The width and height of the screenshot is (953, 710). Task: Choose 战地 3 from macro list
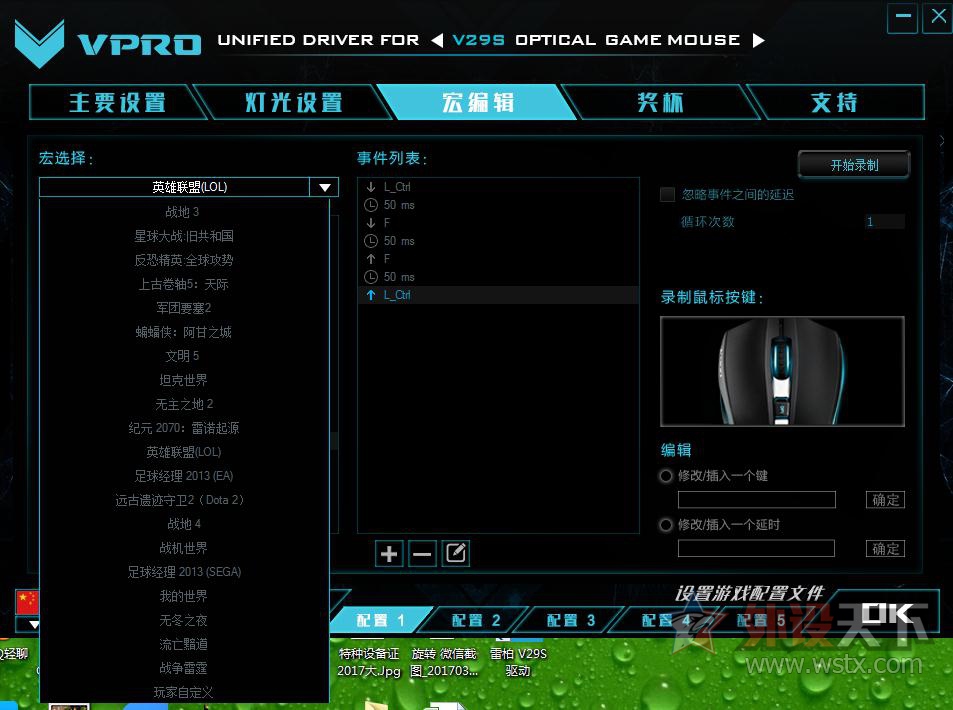coord(182,212)
